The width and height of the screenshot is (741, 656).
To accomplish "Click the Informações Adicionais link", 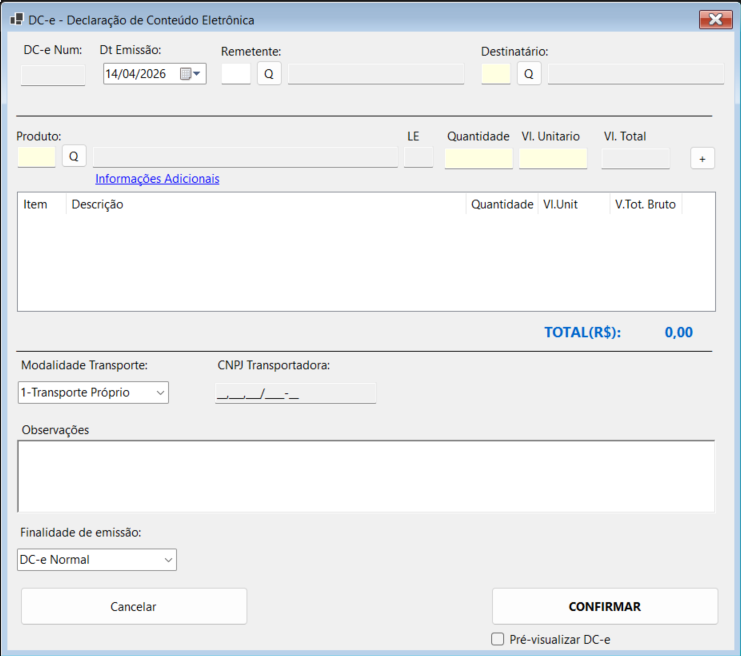I will coord(157,179).
